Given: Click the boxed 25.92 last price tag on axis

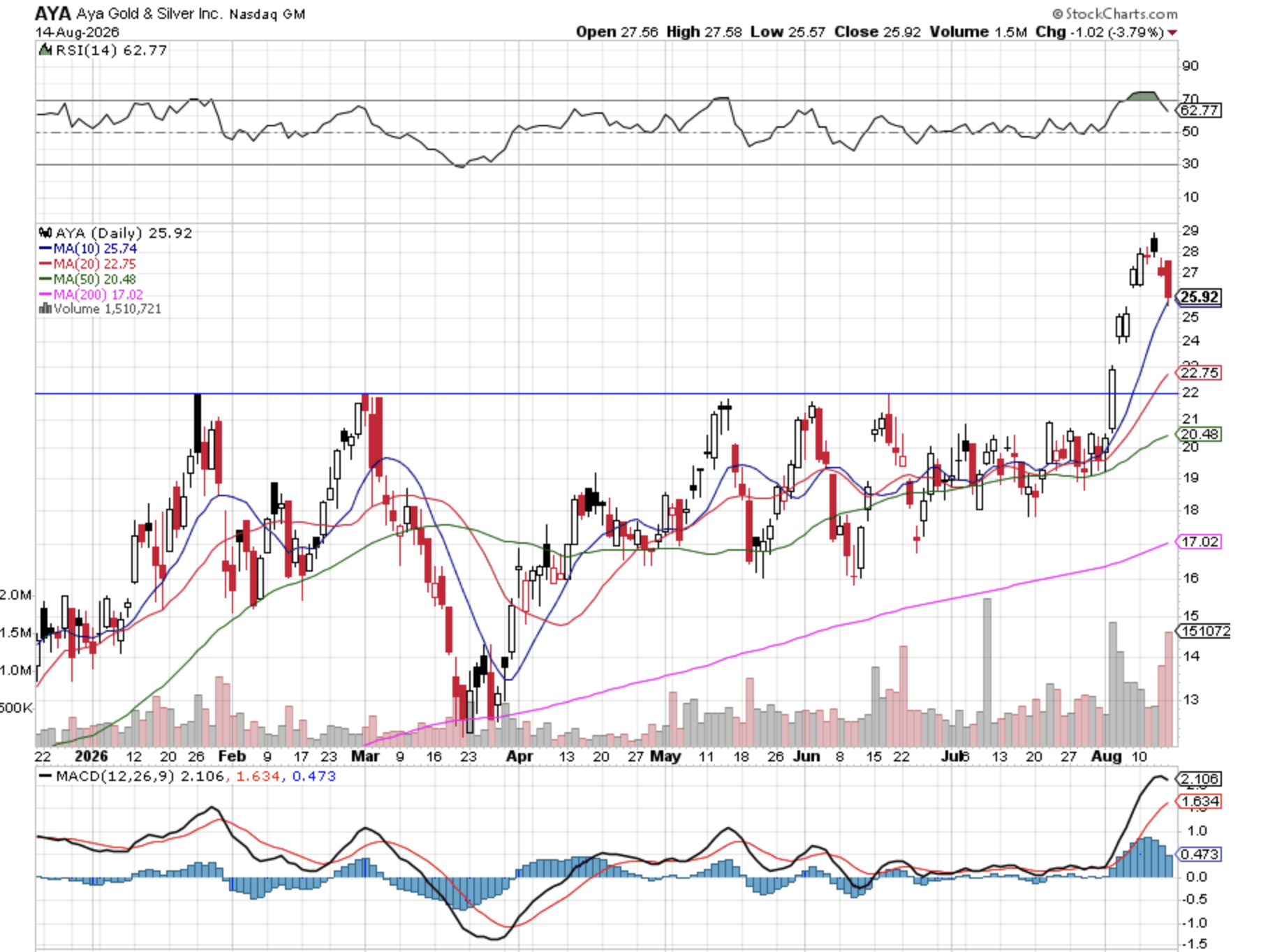Looking at the screenshot, I should pyautogui.click(x=1200, y=297).
